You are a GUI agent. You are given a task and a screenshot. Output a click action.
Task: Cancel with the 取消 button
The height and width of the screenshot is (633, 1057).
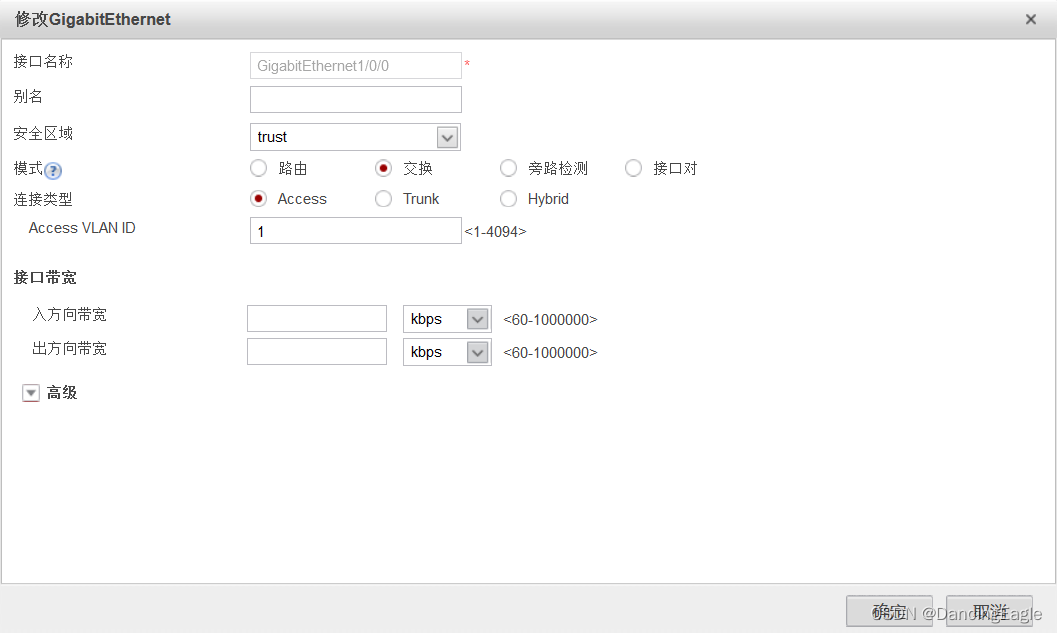click(989, 611)
